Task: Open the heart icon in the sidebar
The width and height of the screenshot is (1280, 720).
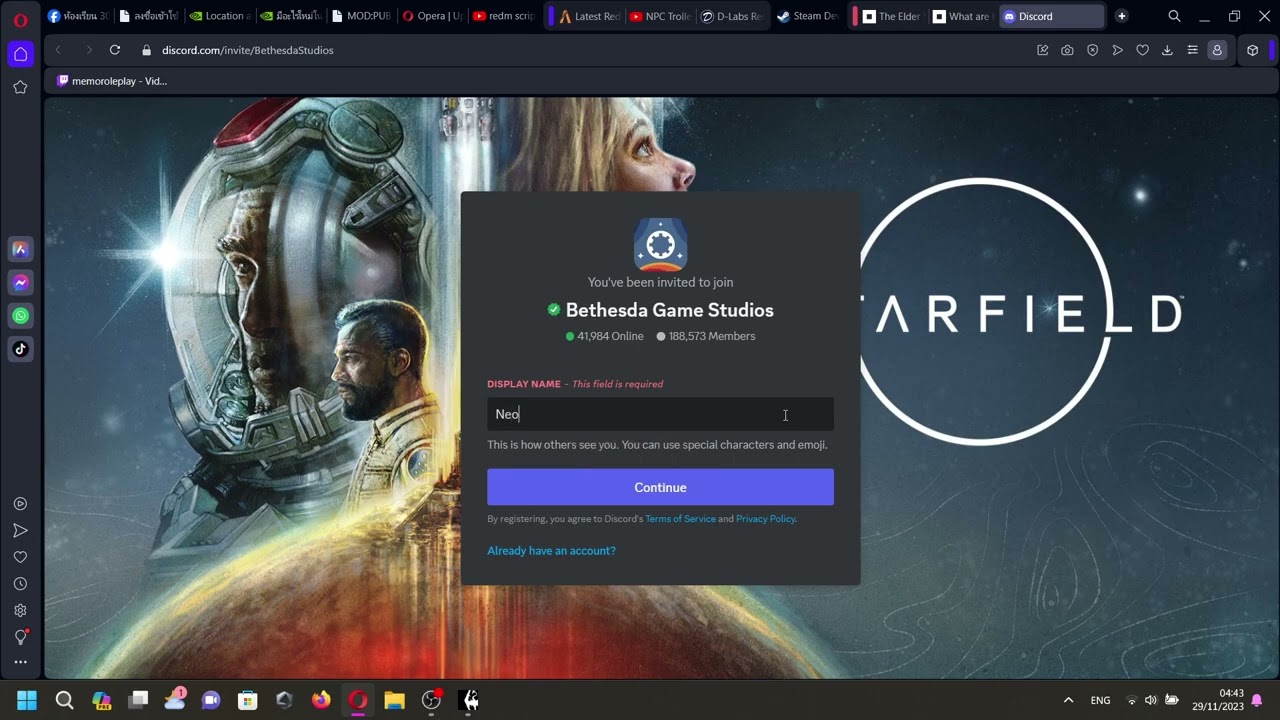Action: click(x=20, y=557)
